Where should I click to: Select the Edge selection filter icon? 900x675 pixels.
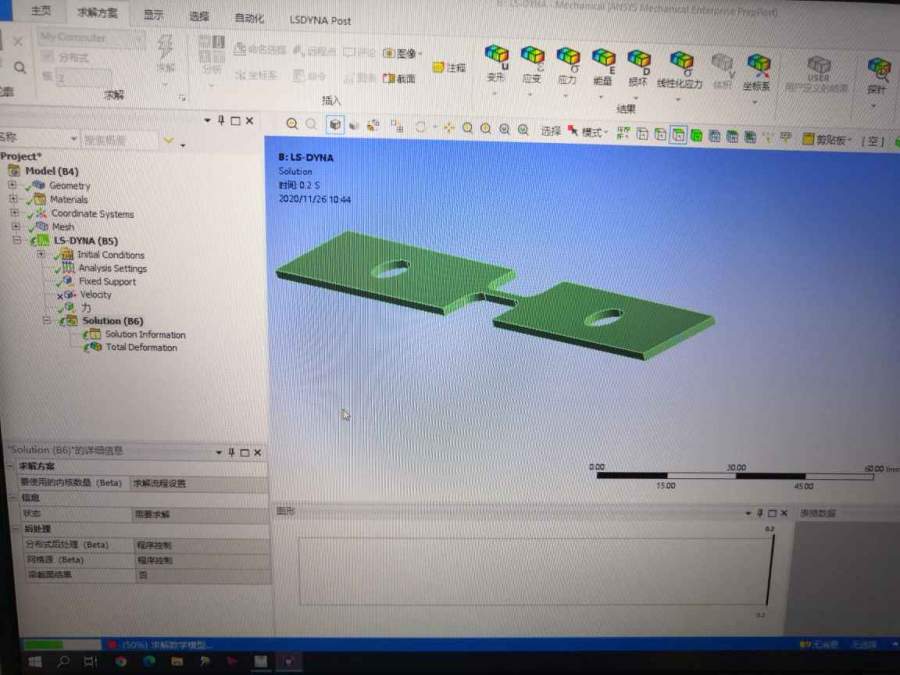660,134
